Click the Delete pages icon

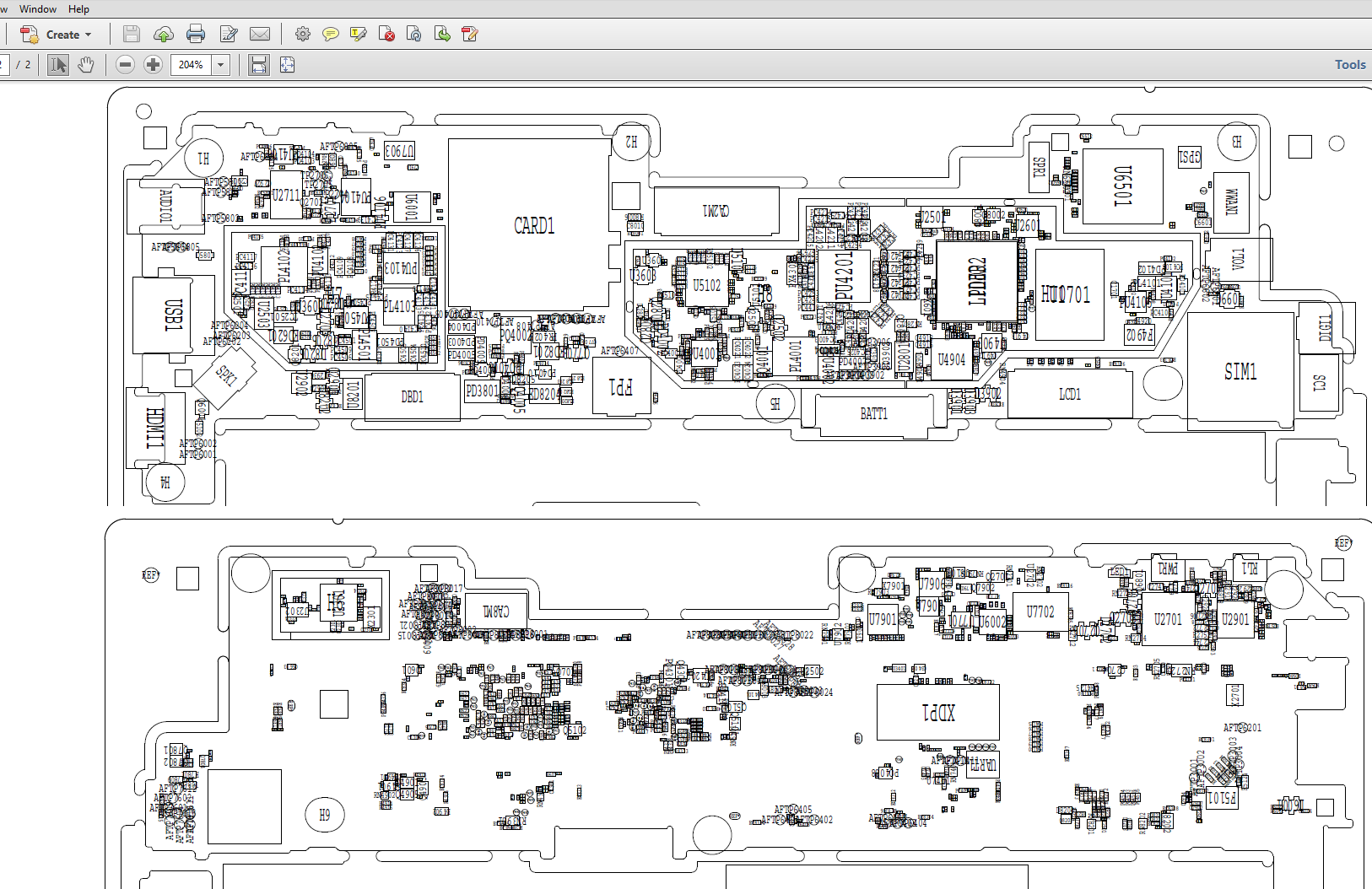pyautogui.click(x=386, y=35)
